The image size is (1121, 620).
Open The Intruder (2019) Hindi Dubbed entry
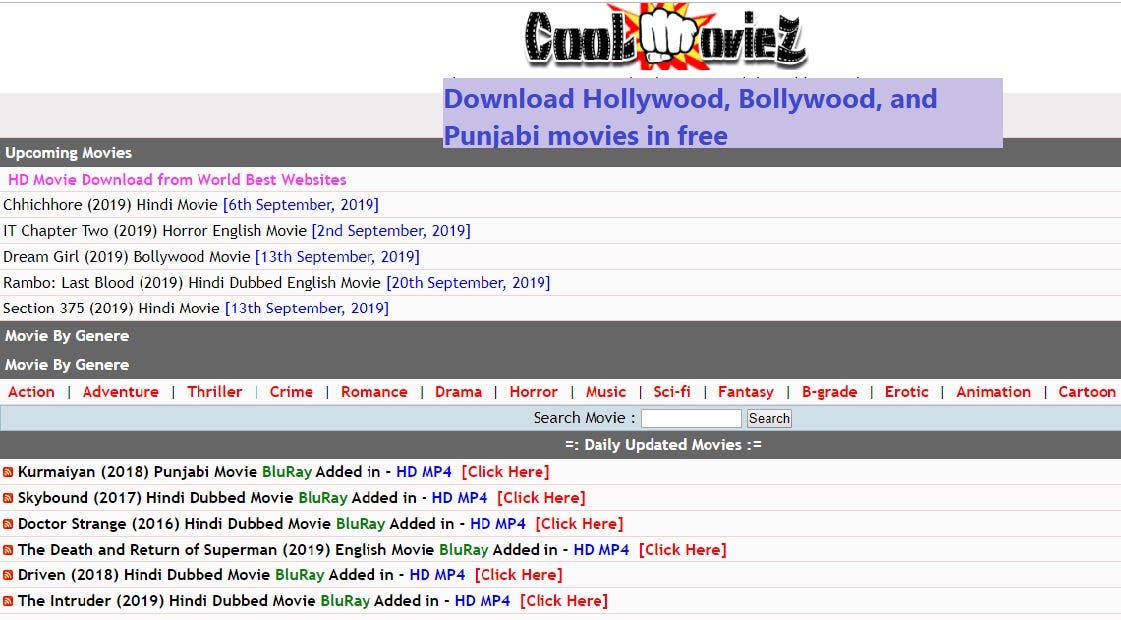167,601
